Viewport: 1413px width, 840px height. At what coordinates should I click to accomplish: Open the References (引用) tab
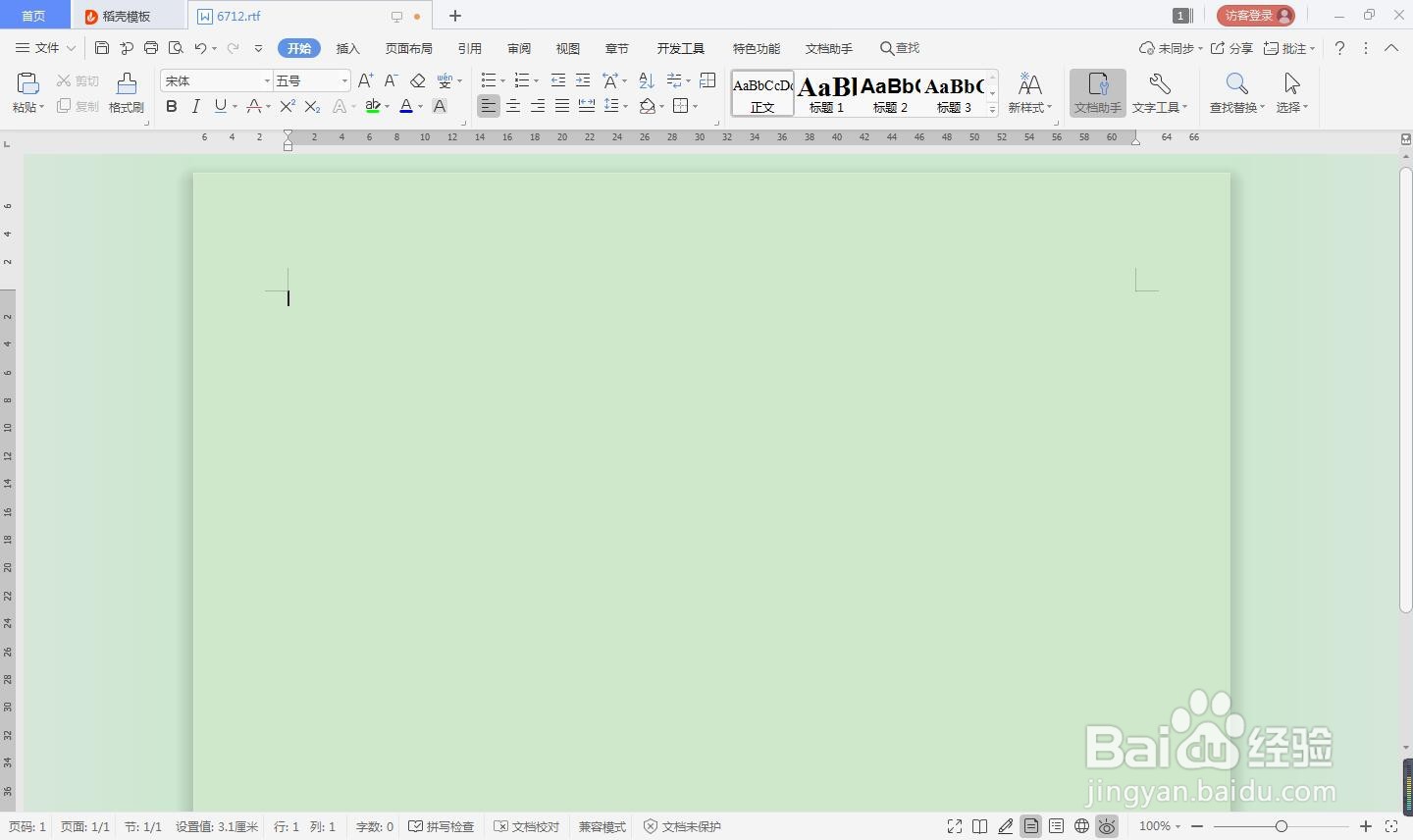point(470,48)
